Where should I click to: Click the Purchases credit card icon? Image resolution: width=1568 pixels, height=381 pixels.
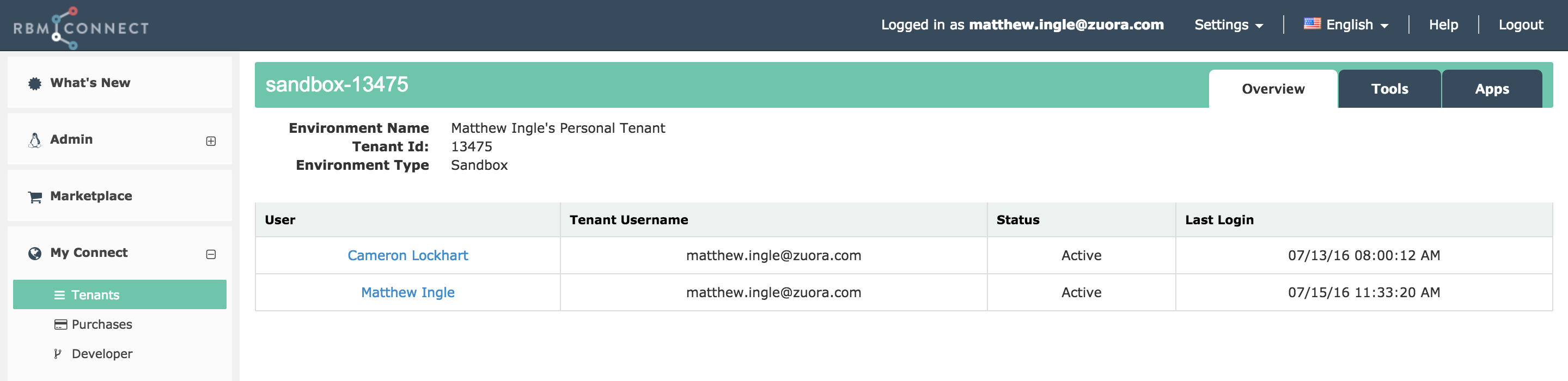[x=60, y=324]
